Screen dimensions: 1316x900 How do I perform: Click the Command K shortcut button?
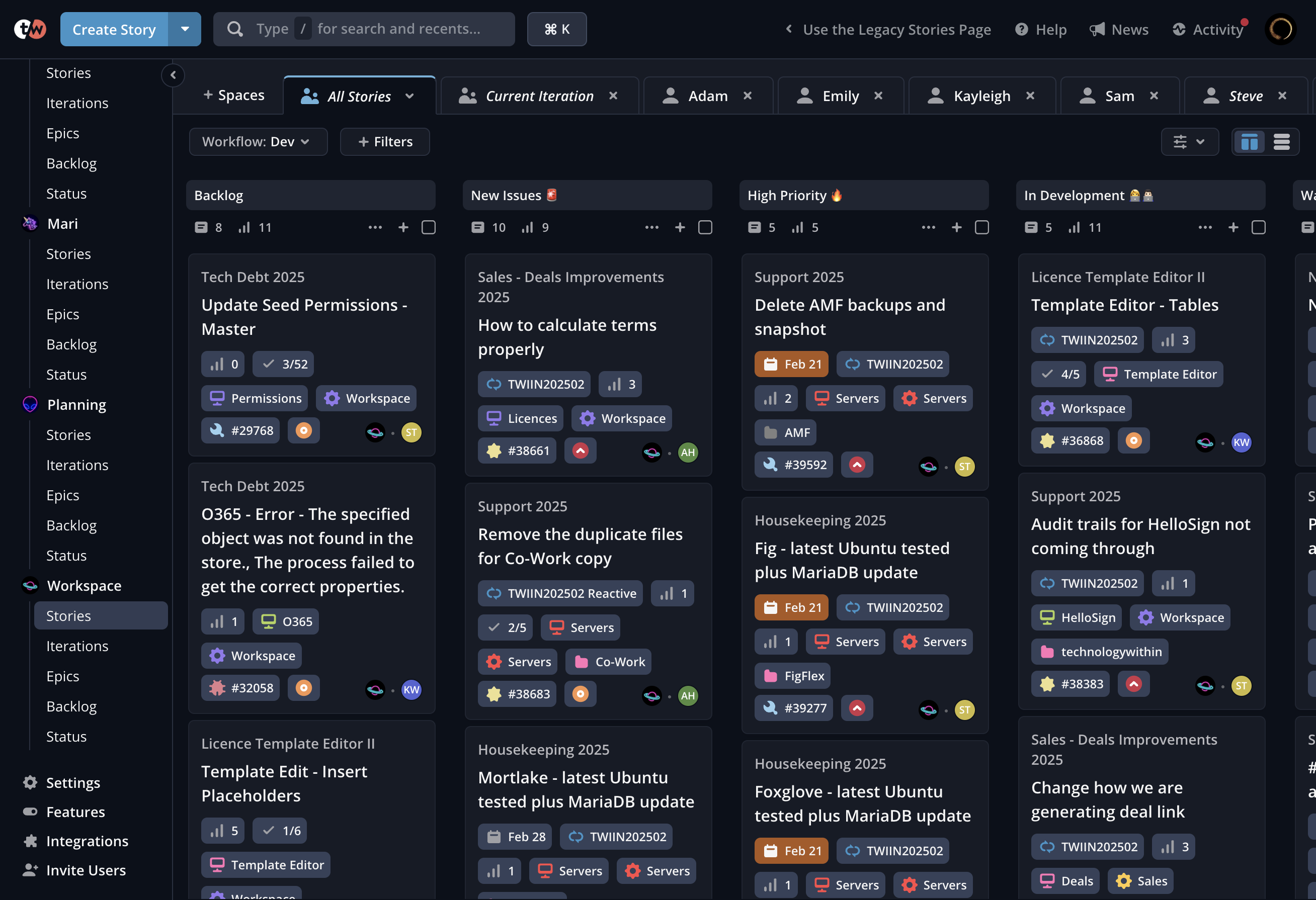557,29
